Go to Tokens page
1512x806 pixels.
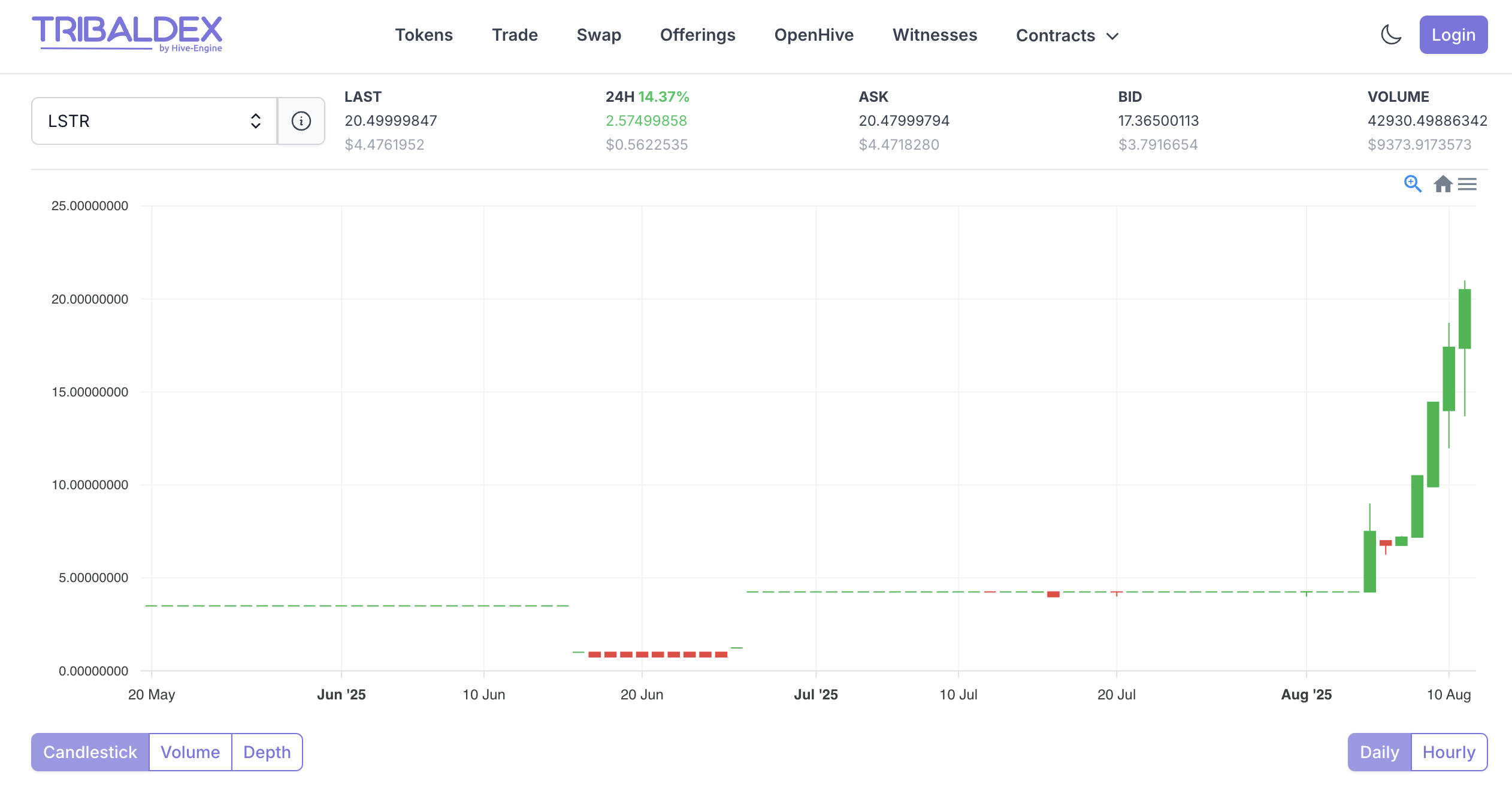click(424, 35)
